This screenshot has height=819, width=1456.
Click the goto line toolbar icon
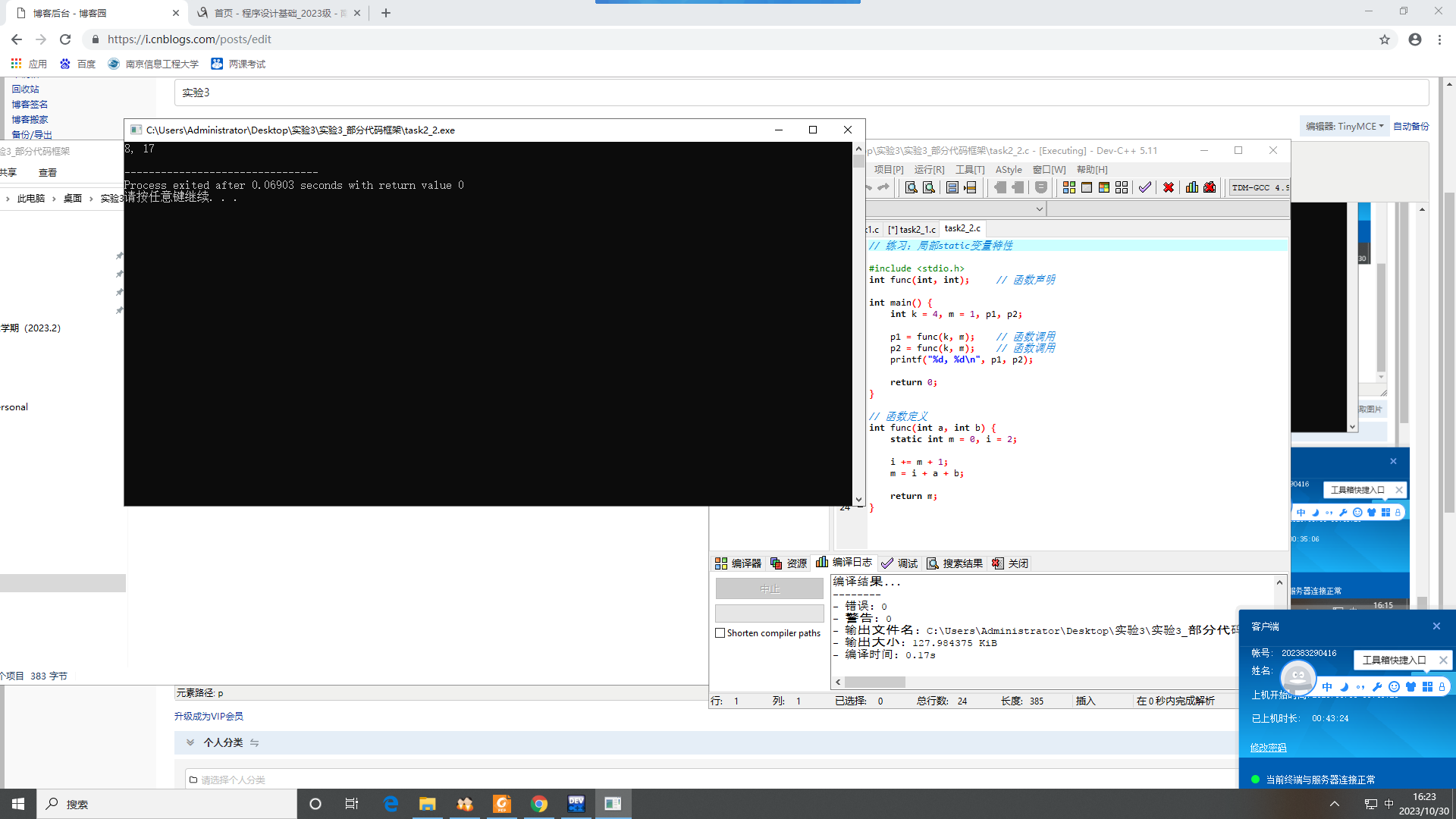(970, 187)
